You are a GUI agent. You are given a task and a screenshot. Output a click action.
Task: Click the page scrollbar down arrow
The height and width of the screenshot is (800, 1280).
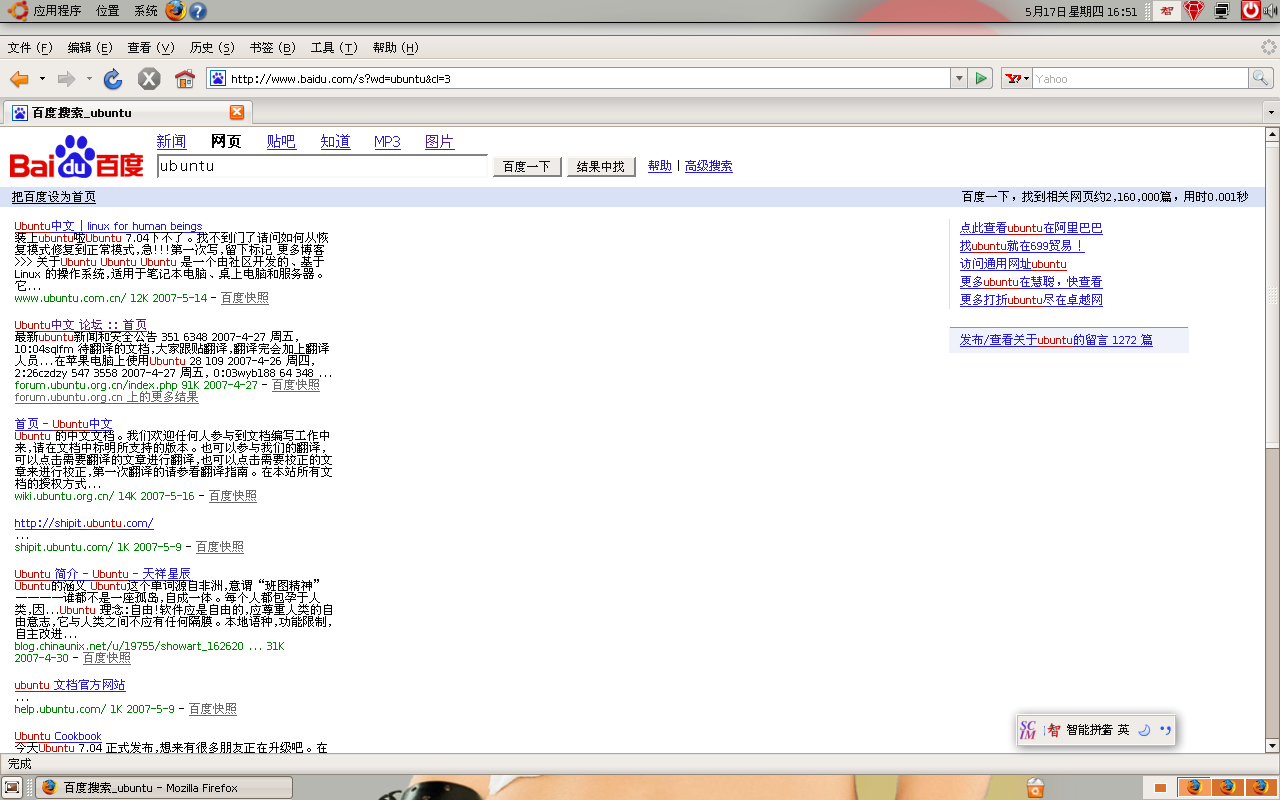point(1272,746)
